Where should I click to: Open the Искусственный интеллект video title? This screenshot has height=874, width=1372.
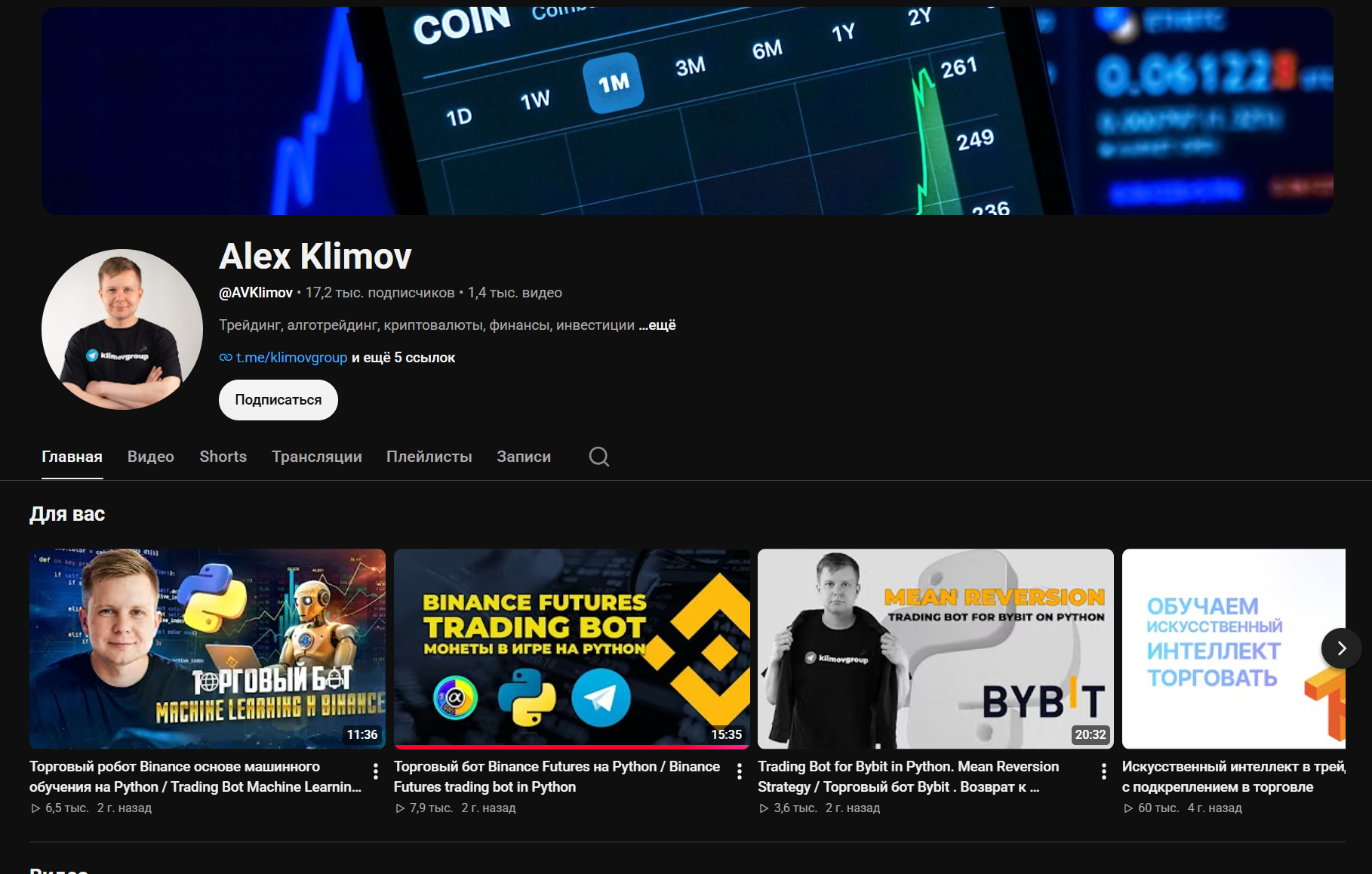click(x=1233, y=777)
